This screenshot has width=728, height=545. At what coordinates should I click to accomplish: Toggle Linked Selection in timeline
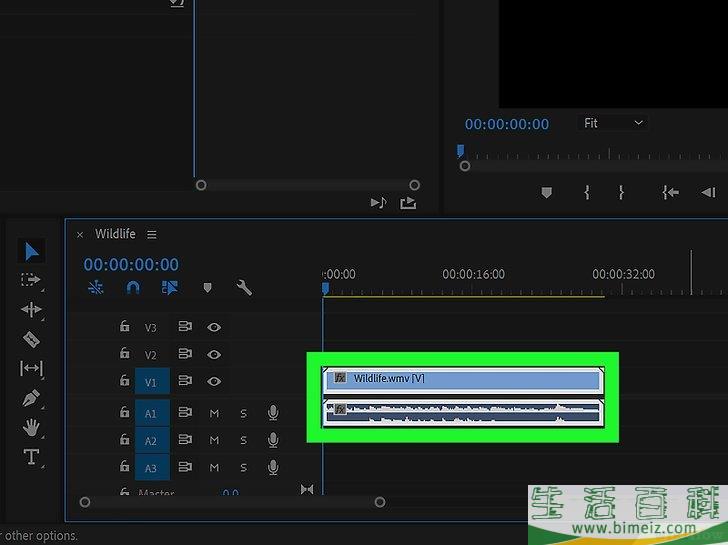click(x=169, y=288)
